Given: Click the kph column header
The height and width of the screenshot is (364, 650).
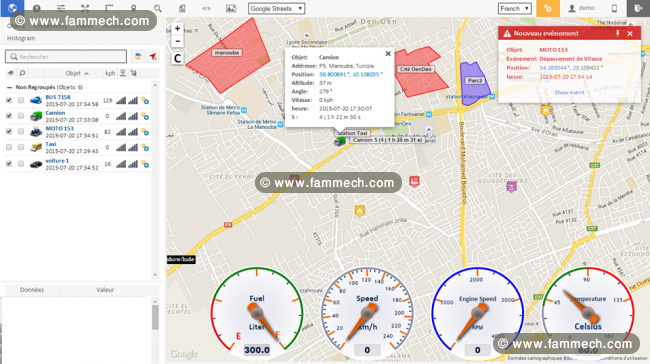Looking at the screenshot, I should (110, 73).
